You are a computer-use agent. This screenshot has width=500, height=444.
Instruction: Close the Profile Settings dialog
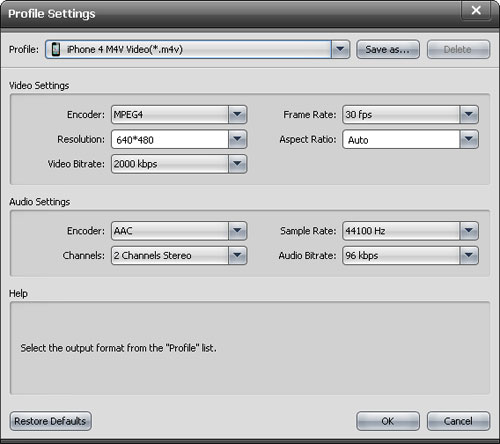coord(476,10)
